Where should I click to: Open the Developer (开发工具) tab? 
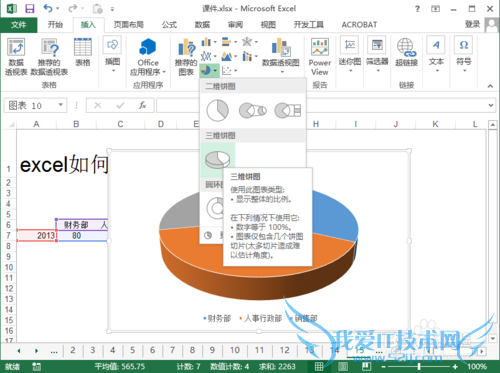click(x=309, y=25)
